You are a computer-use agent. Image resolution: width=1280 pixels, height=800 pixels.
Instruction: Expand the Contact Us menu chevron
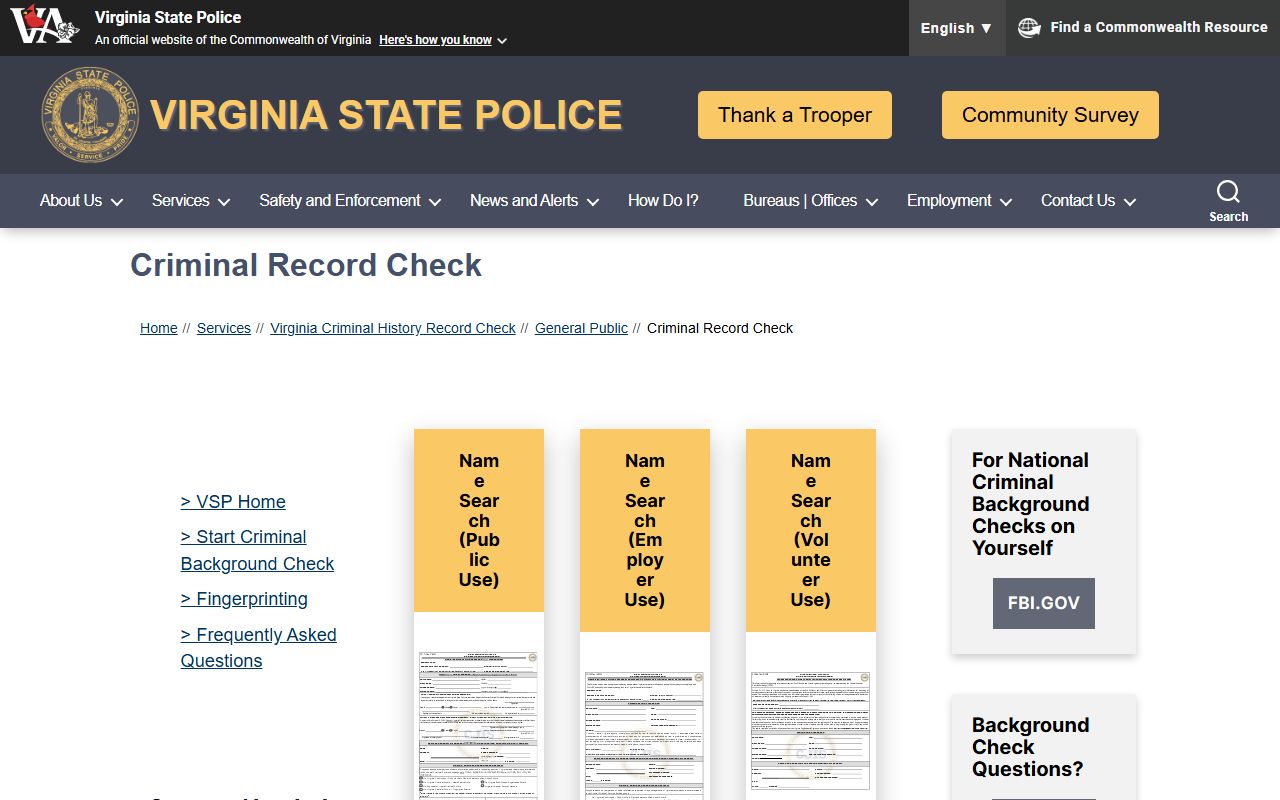pos(1130,202)
